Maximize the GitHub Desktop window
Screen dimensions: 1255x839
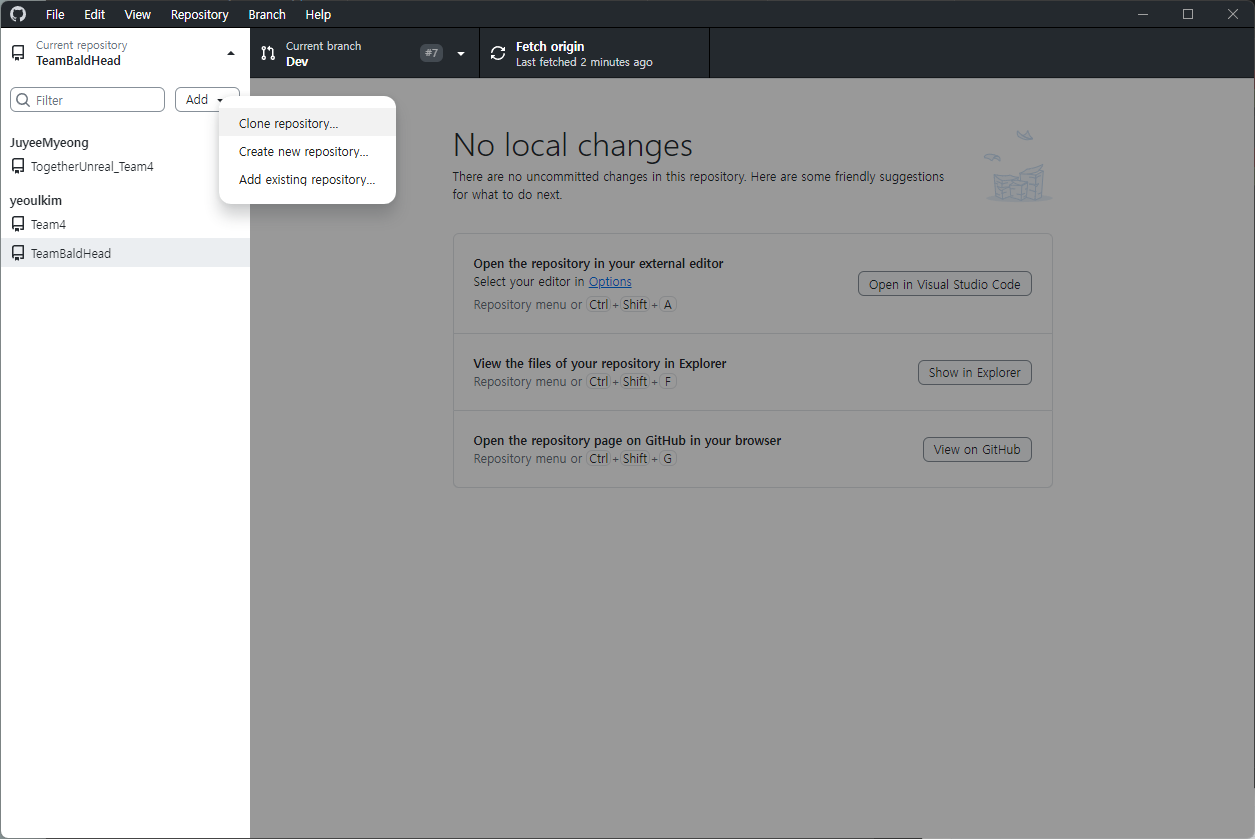[x=1188, y=14]
